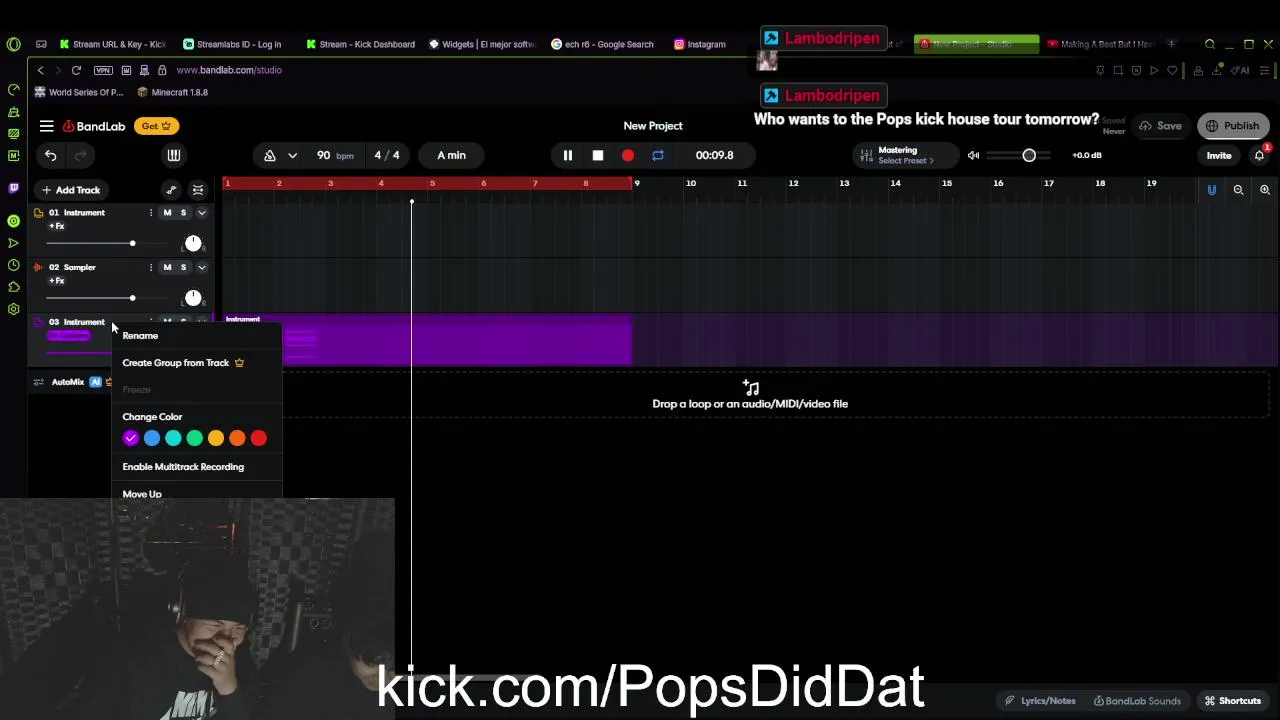Solo track 02 Sampler
Viewport: 1280px width, 720px height.
coord(183,267)
